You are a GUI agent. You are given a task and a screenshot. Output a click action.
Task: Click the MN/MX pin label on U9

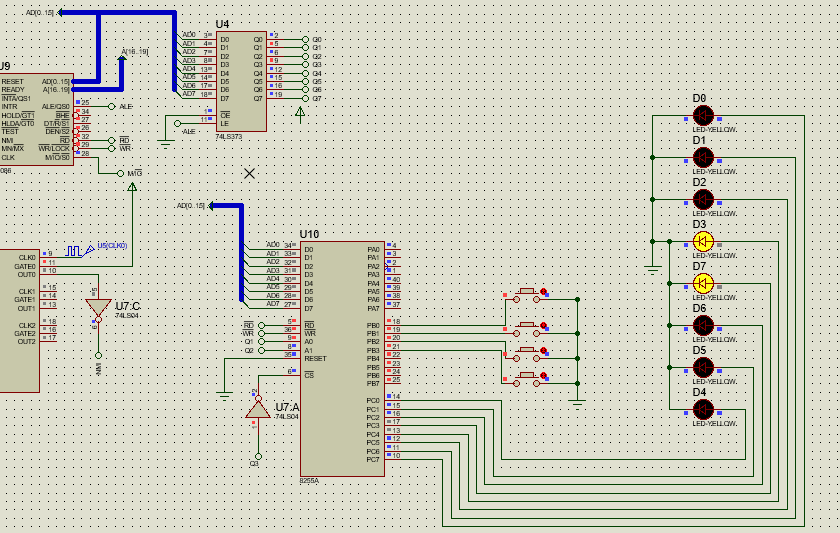[x=12, y=148]
